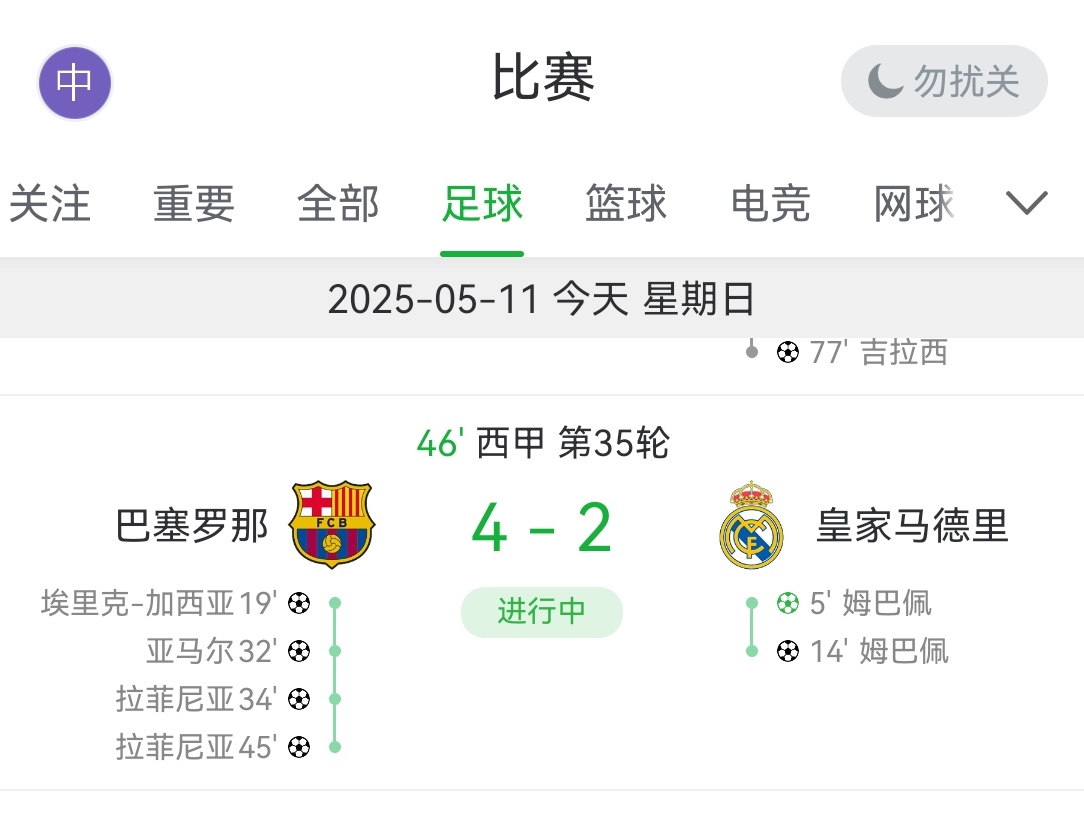Click the Barcelona club crest
This screenshot has height=817, width=1084.
pos(331,525)
